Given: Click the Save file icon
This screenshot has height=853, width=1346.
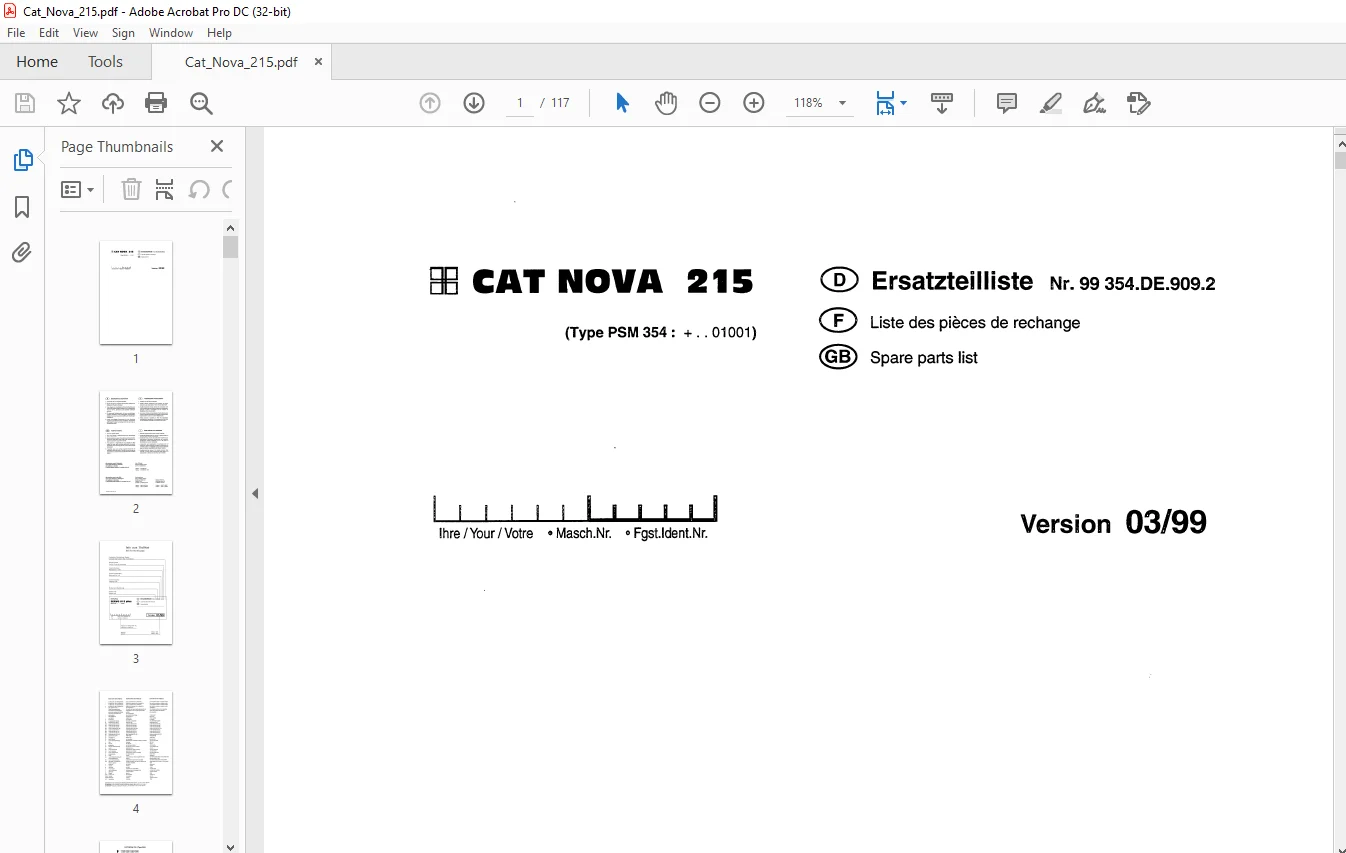Looking at the screenshot, I should (25, 103).
